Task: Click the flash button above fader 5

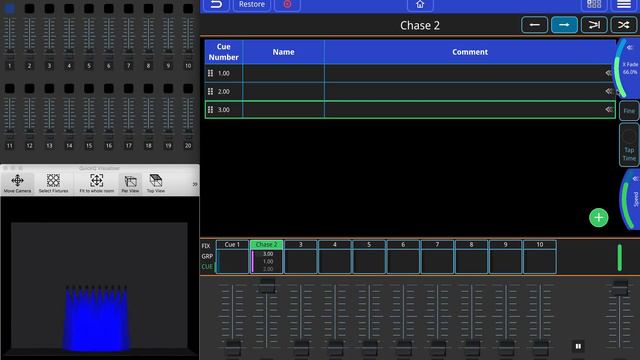Action: [89, 9]
